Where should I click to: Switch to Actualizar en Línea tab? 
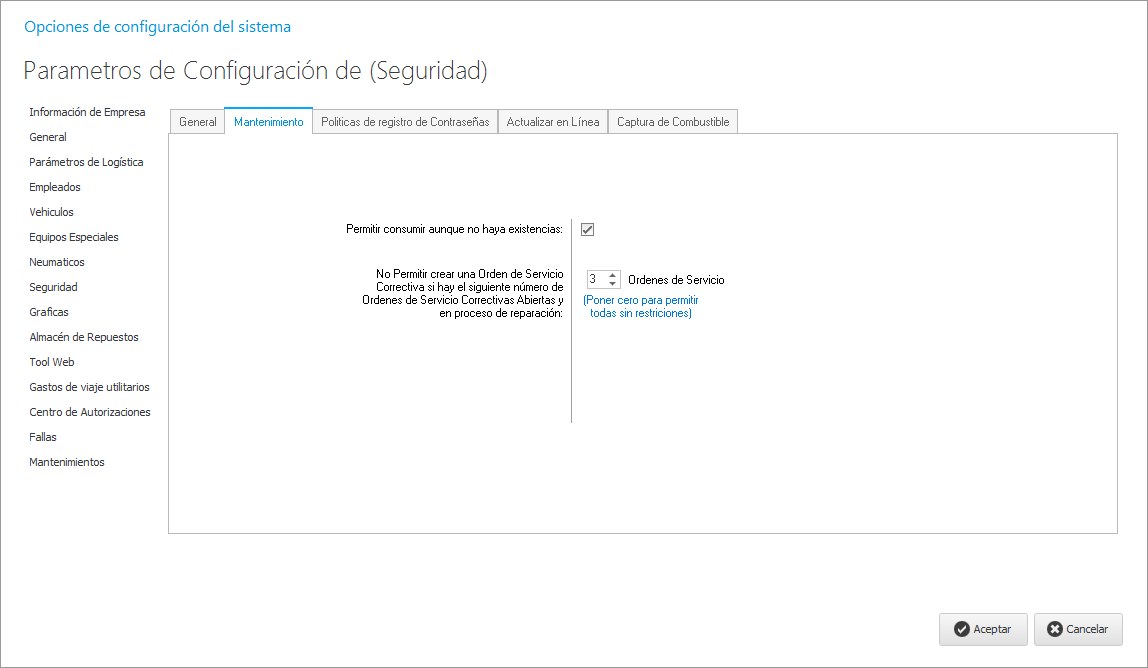(553, 122)
